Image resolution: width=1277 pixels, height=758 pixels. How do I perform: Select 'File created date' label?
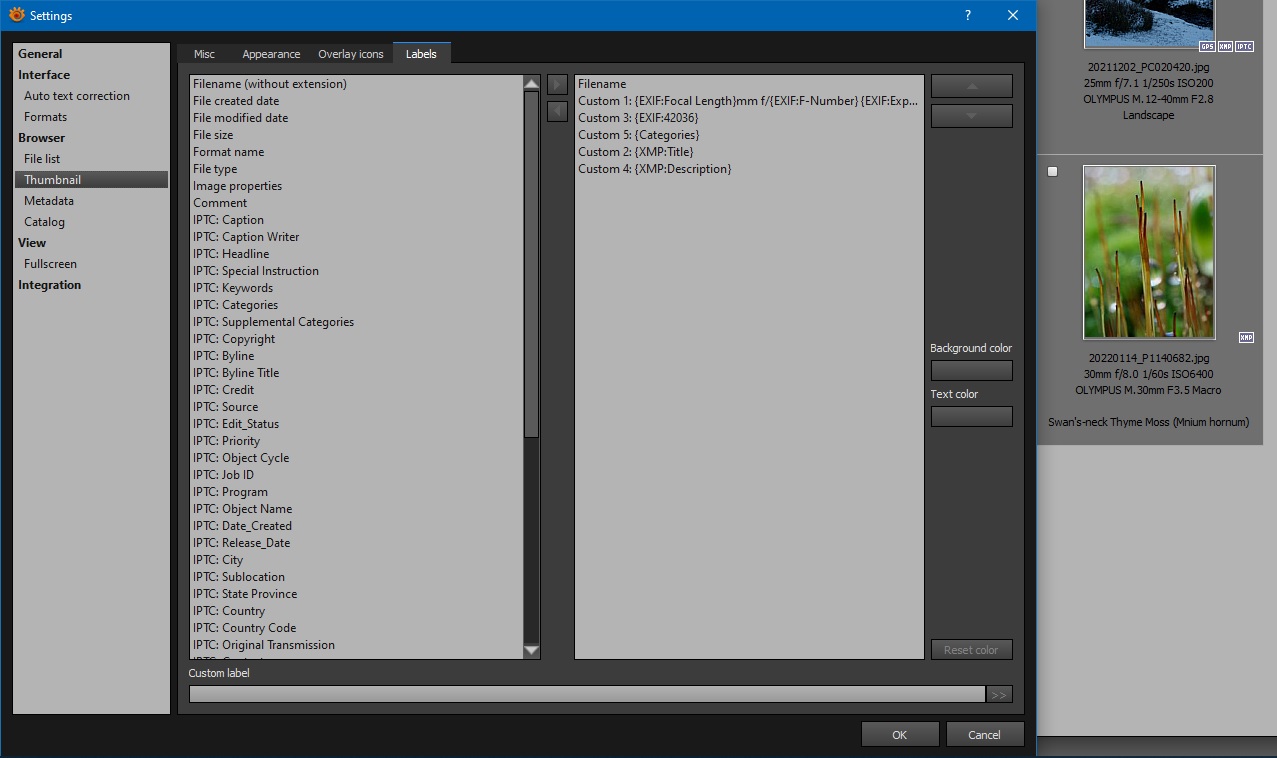236,101
